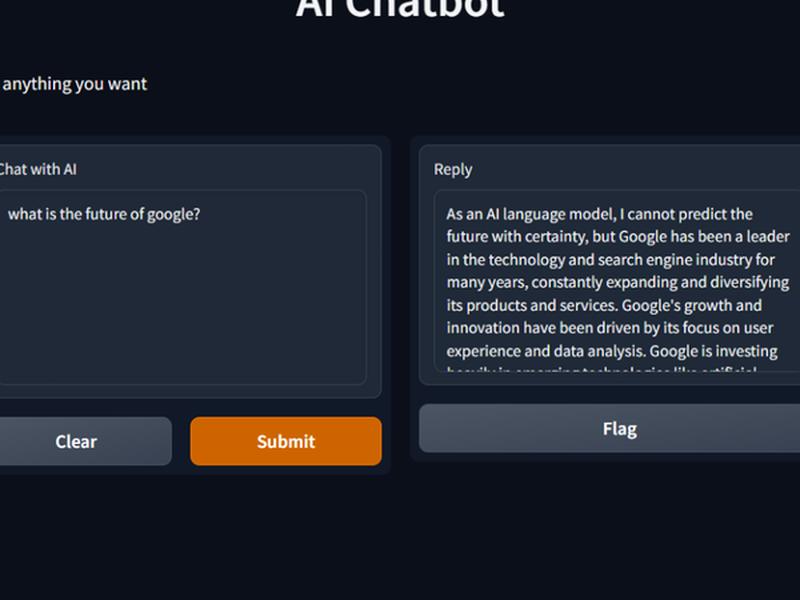This screenshot has height=600, width=800.
Task: Click the orange Submit button
Action: 286,441
